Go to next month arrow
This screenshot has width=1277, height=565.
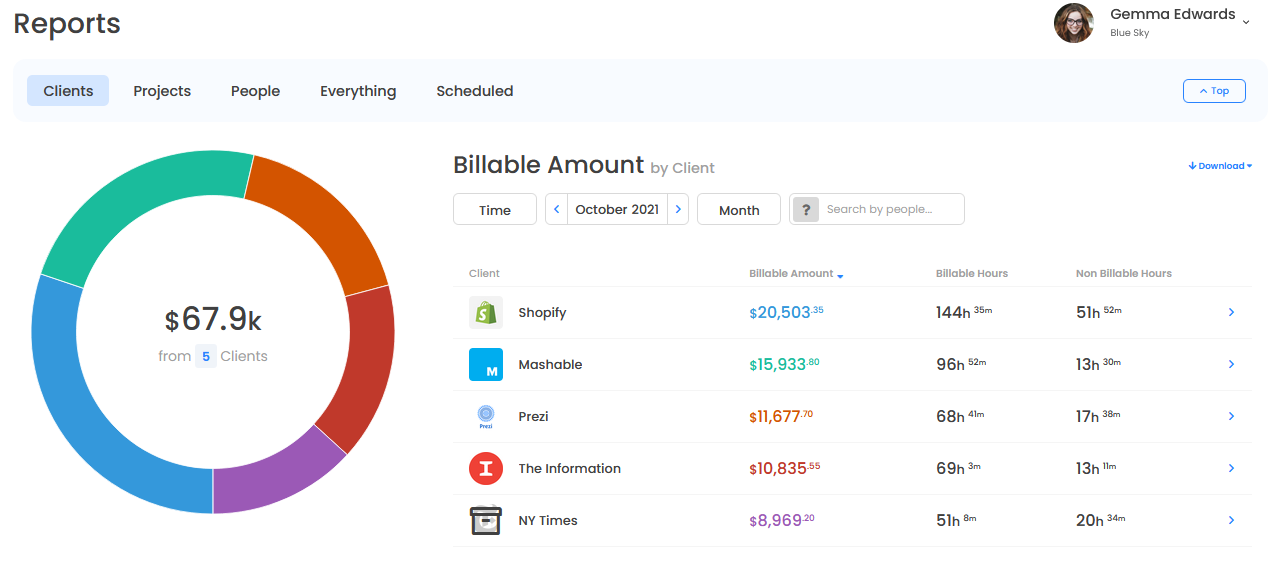[678, 210]
